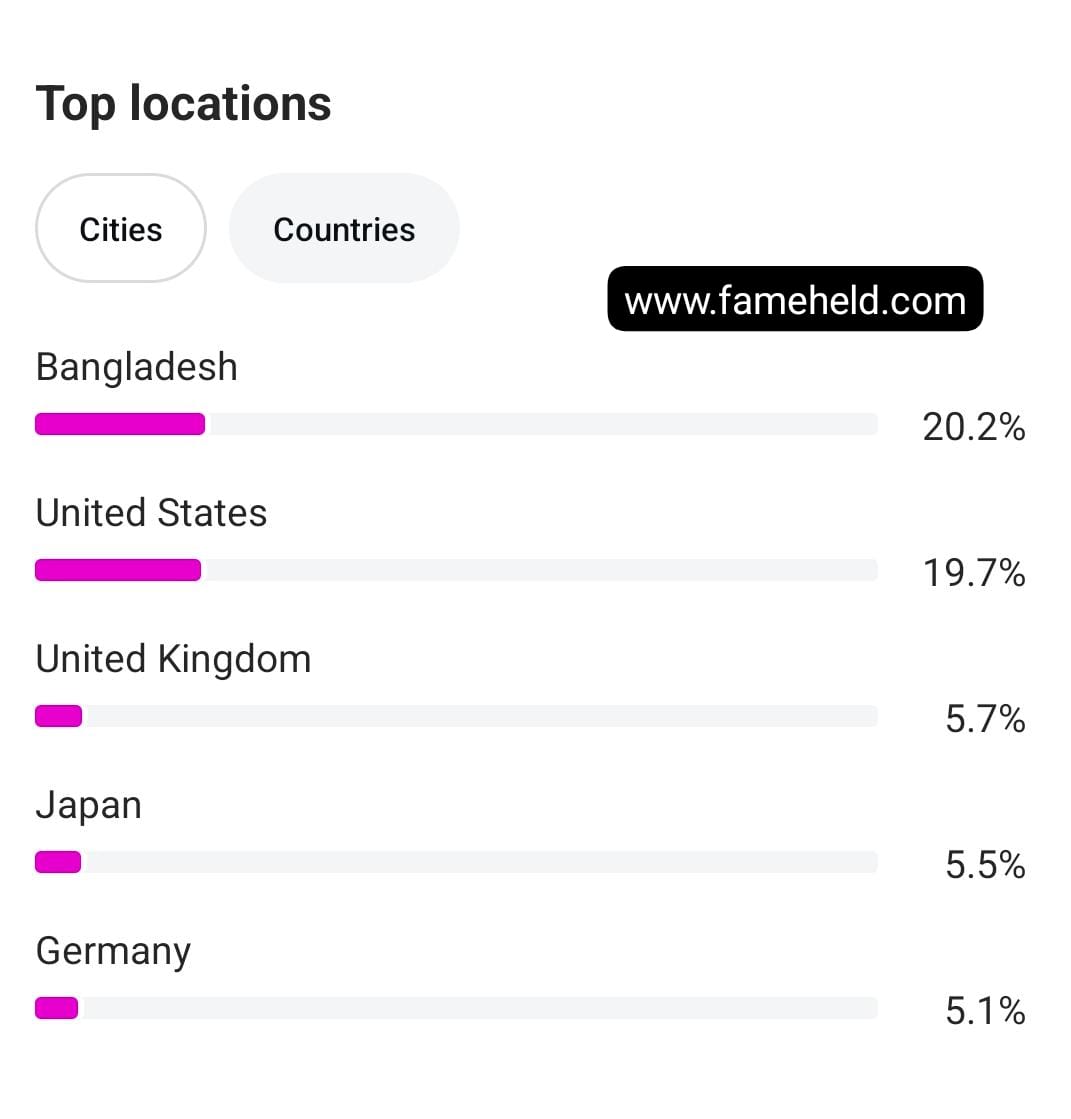This screenshot has width=1071, height=1119.
Task: Click the 5.5% percentage value
Action: tap(985, 865)
